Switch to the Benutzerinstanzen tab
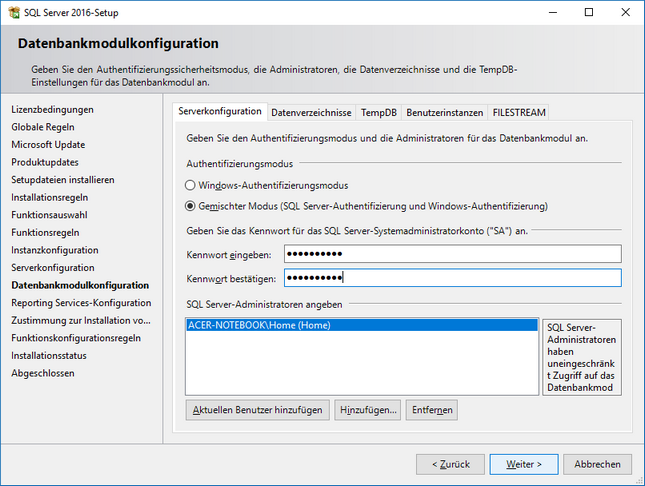 445,113
